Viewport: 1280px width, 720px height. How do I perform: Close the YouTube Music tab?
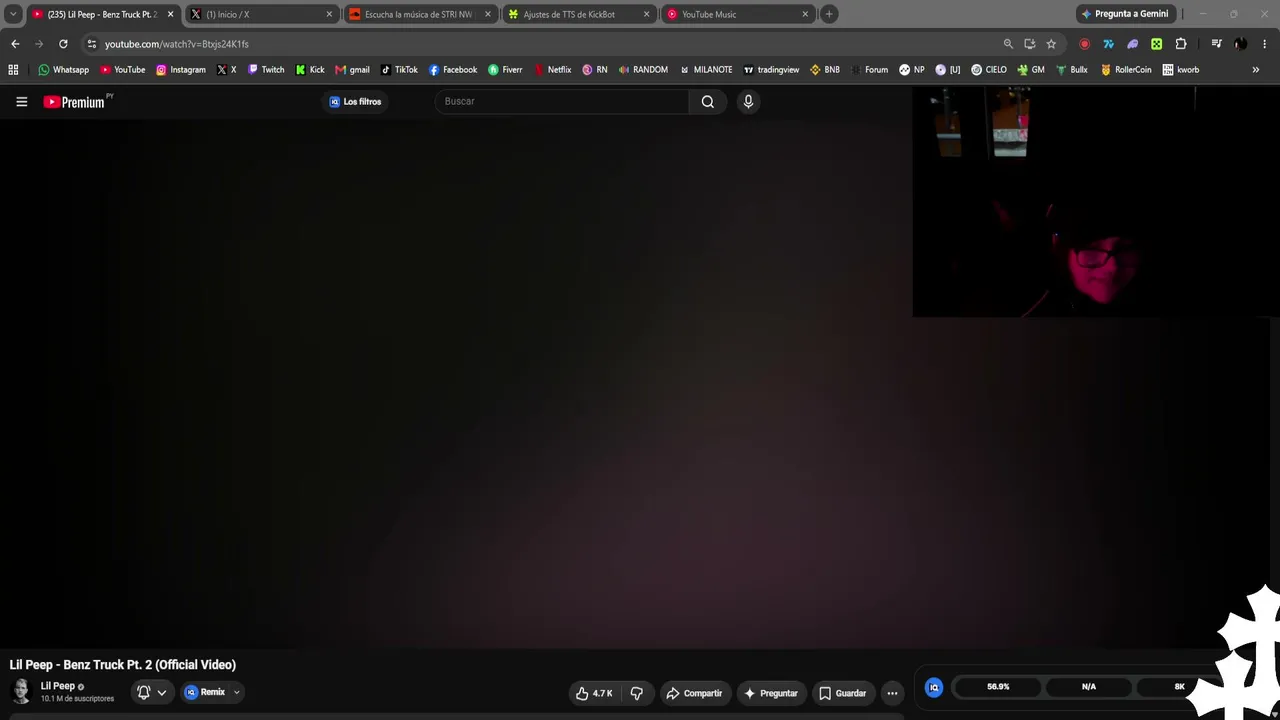click(805, 14)
